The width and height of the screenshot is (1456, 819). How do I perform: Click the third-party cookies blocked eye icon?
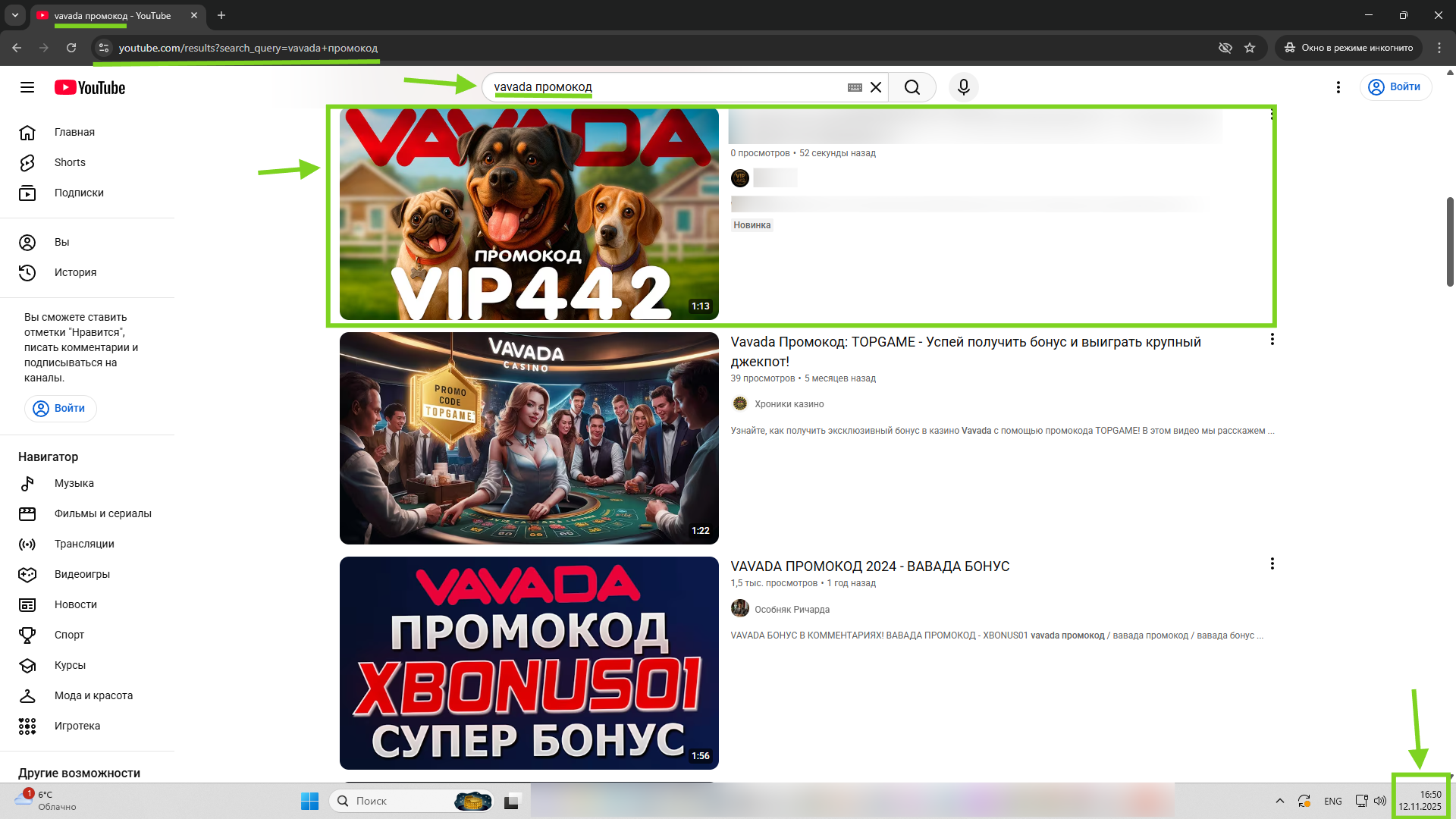(1225, 48)
